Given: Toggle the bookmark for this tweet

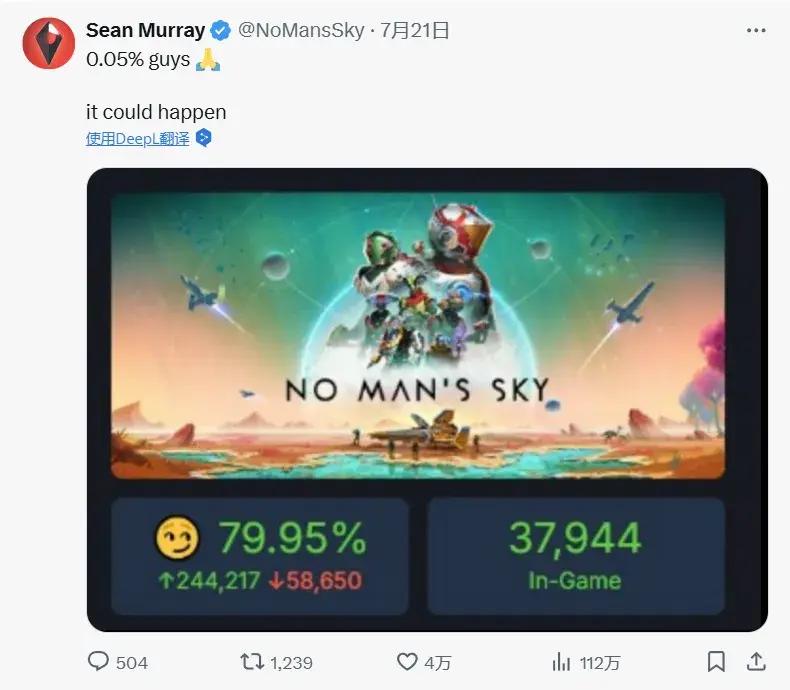Looking at the screenshot, I should (716, 662).
